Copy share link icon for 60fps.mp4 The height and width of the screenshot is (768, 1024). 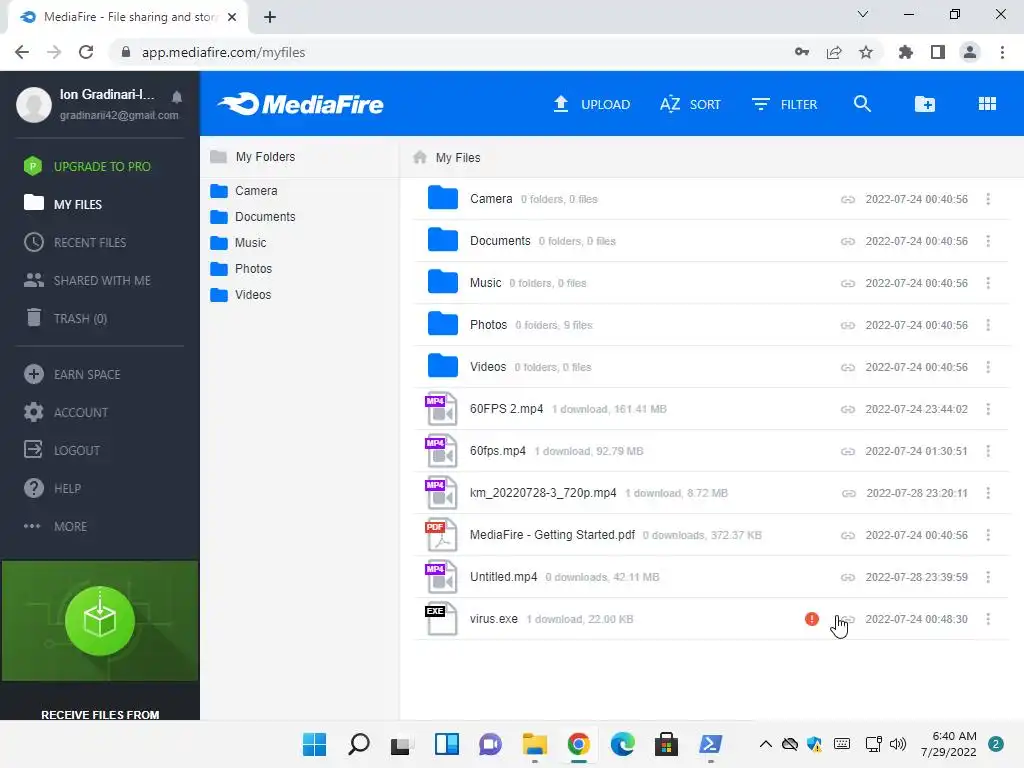848,451
